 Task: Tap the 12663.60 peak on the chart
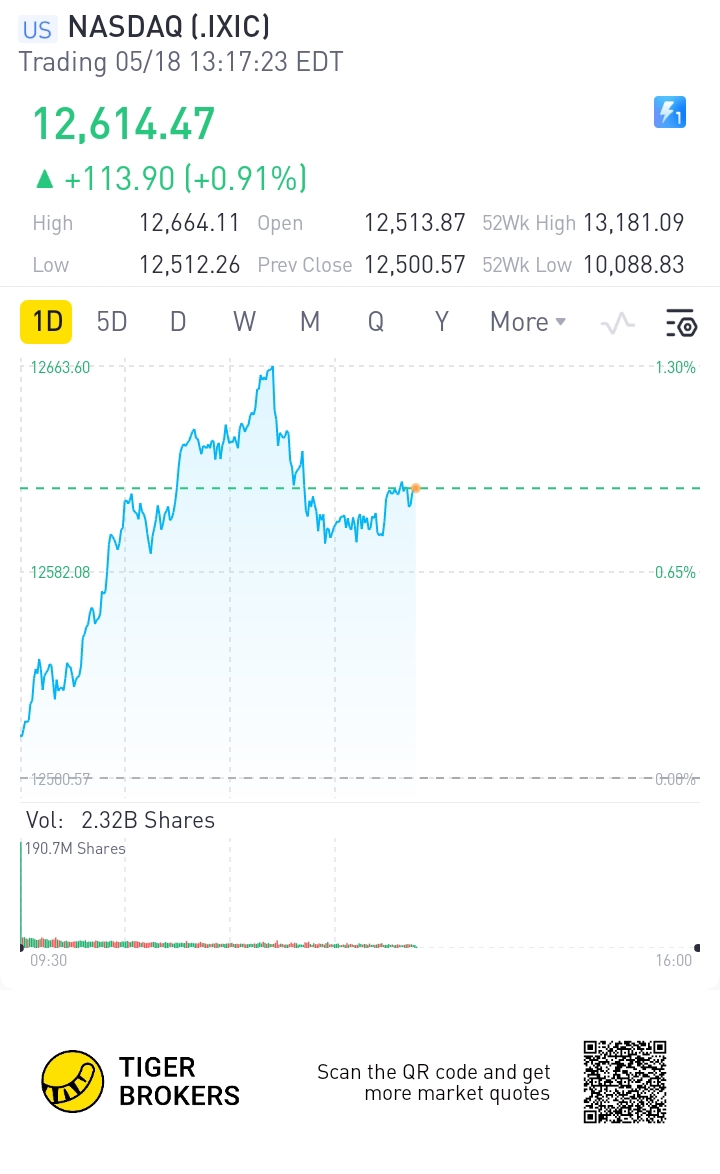270,370
